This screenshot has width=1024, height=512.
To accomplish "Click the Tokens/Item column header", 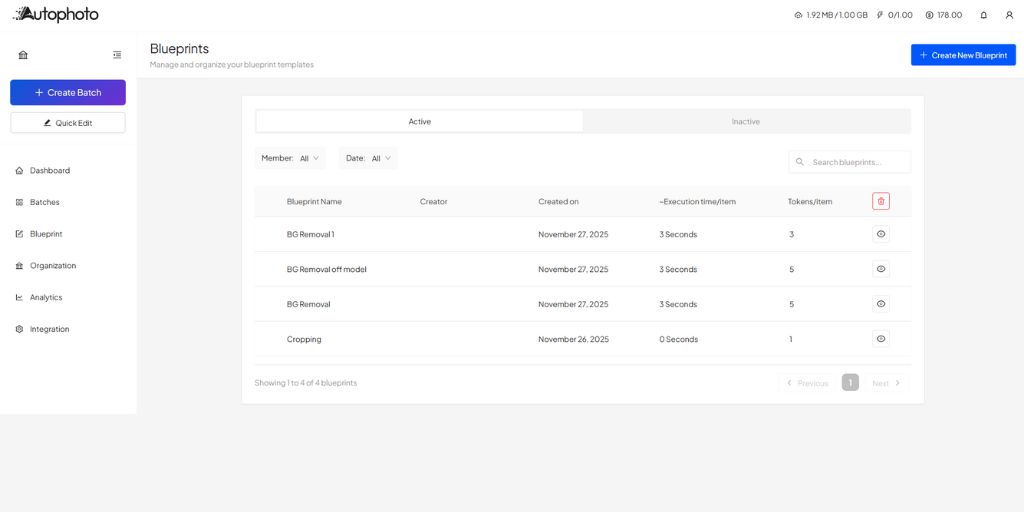I will 810,202.
